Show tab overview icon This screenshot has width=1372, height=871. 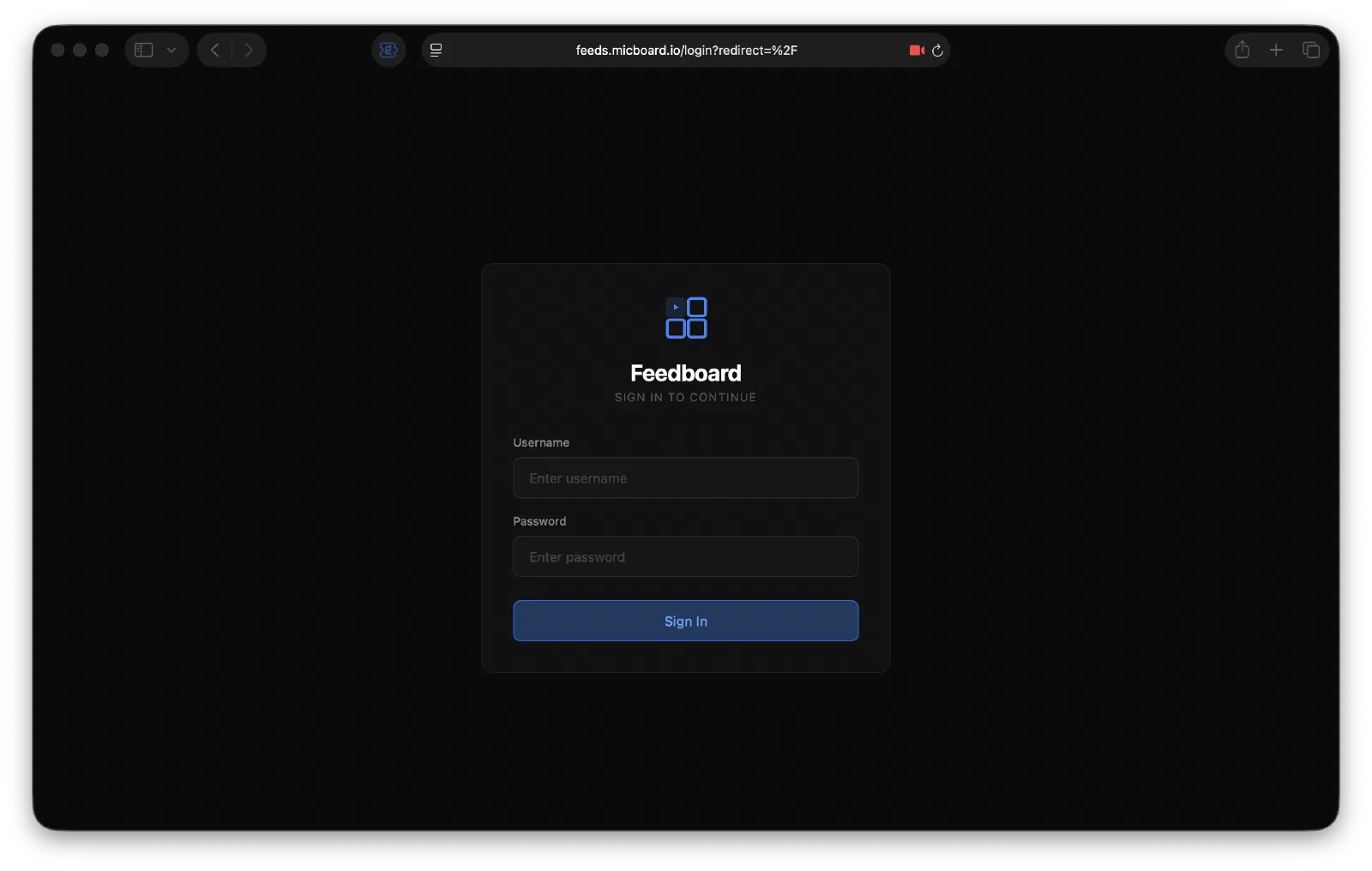1311,50
